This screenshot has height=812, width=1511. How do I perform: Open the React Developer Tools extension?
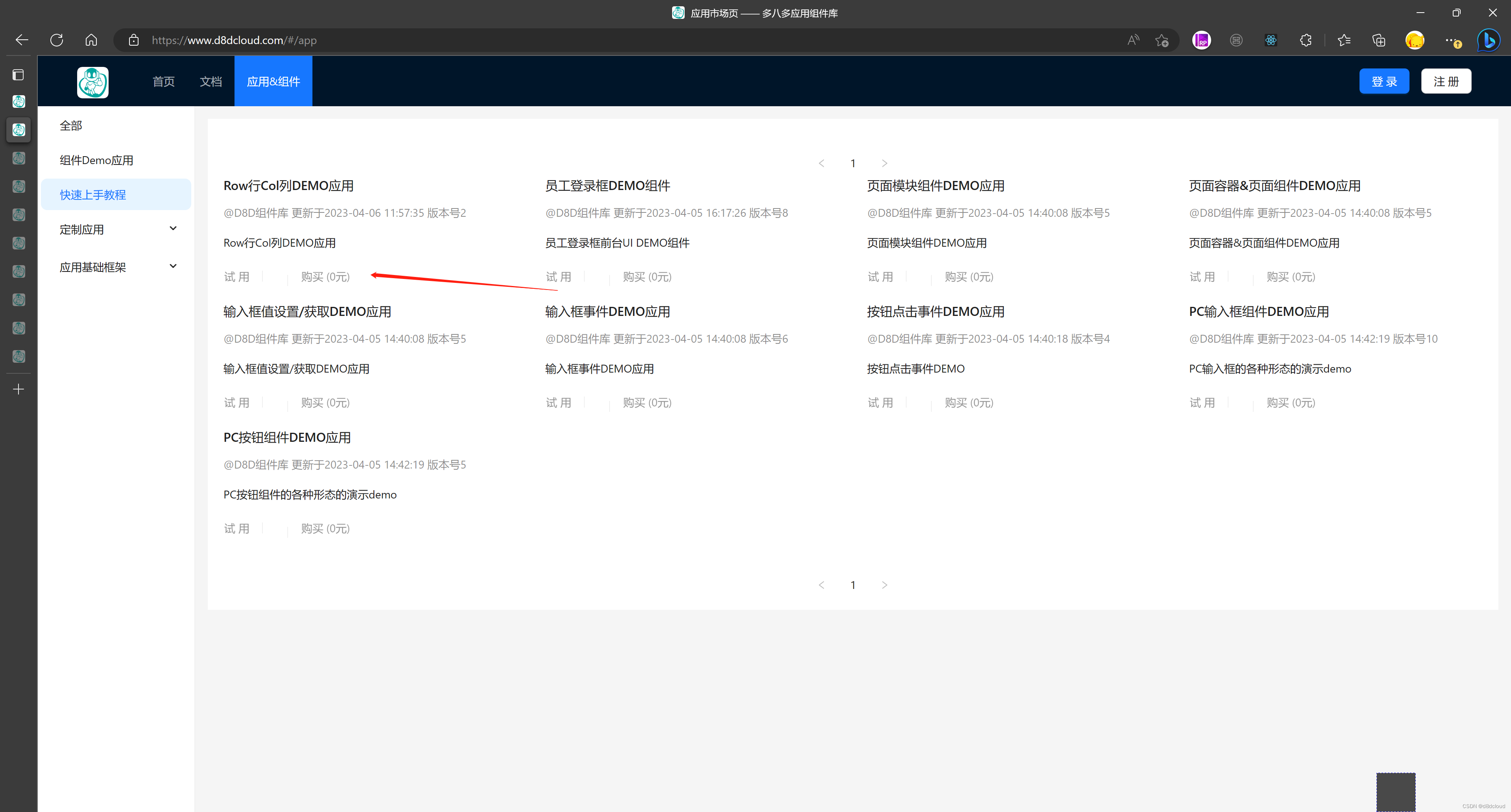1271,40
